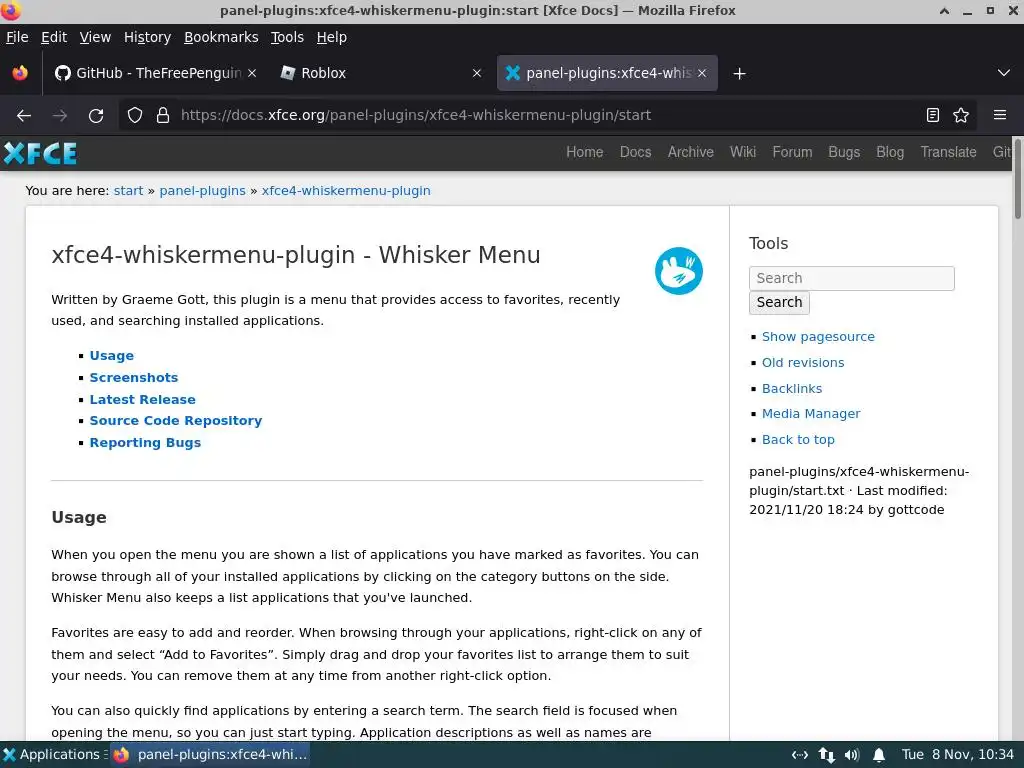Click the 'start' breadcrumb link
The height and width of the screenshot is (768, 1024).
[128, 191]
